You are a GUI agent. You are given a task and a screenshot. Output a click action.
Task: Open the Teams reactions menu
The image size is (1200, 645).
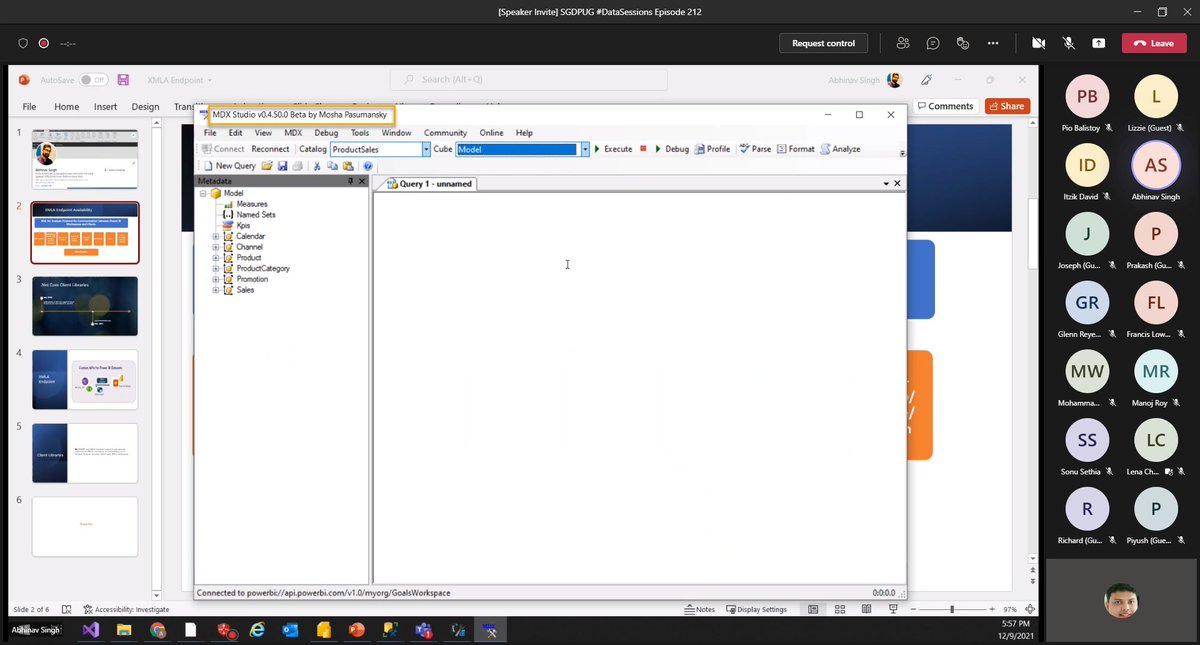[x=963, y=43]
